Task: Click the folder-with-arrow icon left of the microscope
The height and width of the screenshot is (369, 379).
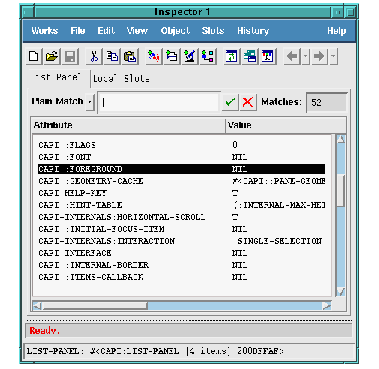Action: [172, 56]
